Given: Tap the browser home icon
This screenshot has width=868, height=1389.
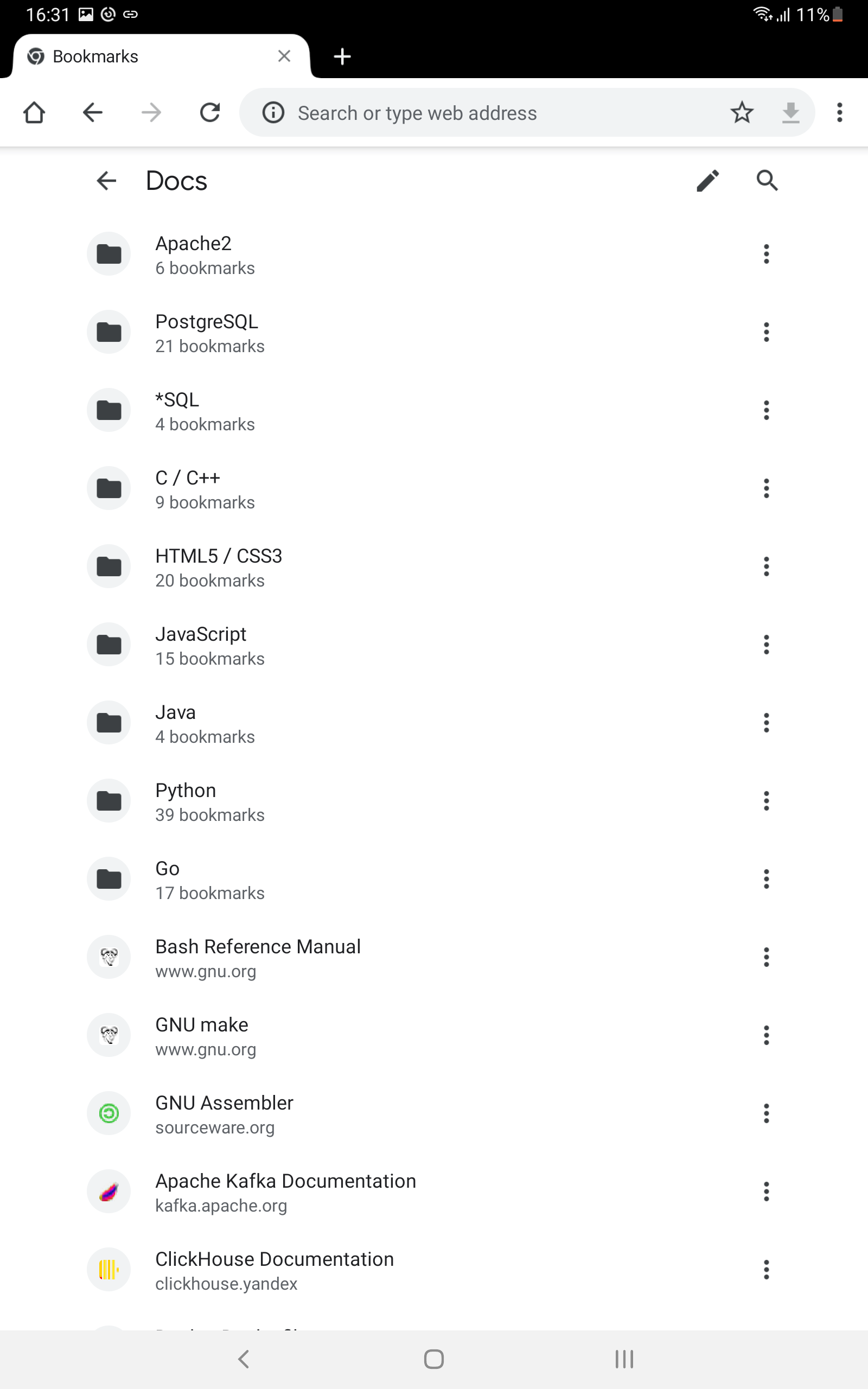Looking at the screenshot, I should (34, 112).
